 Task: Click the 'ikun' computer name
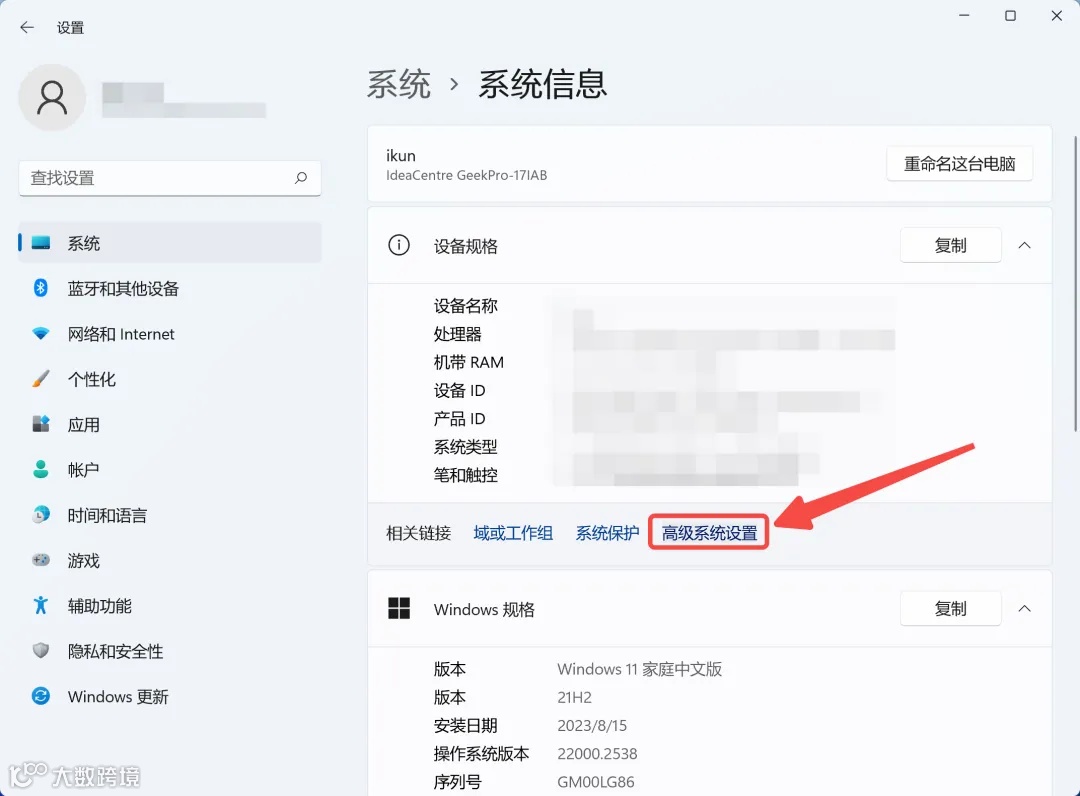tap(401, 156)
